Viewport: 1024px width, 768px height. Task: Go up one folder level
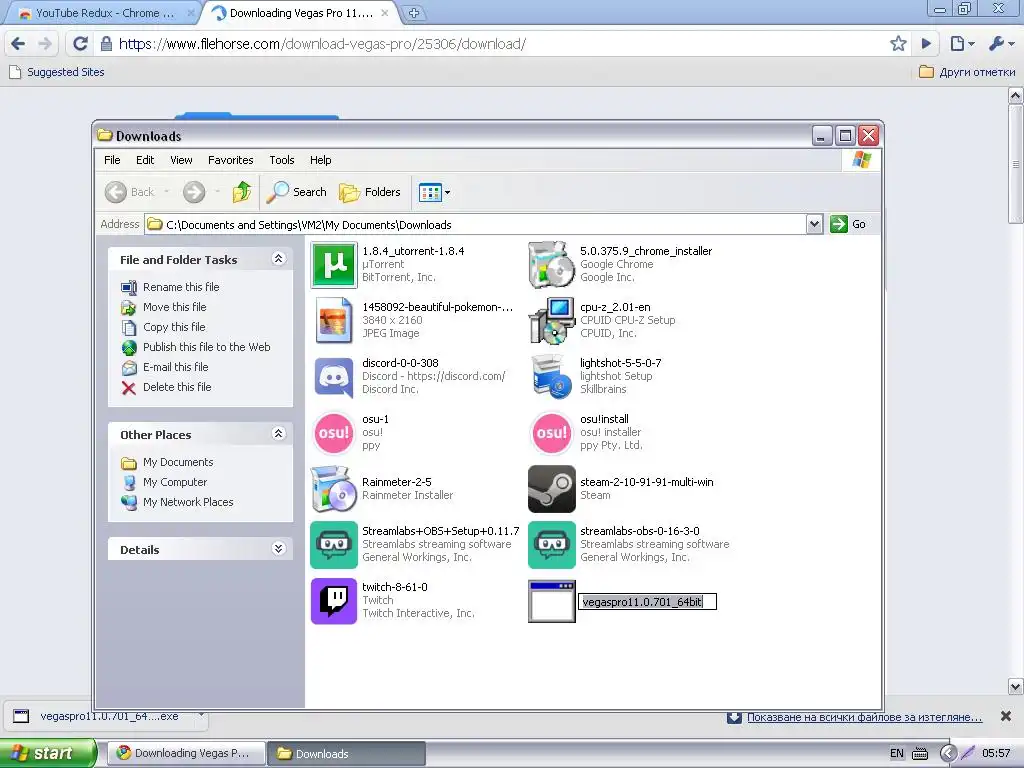242,192
